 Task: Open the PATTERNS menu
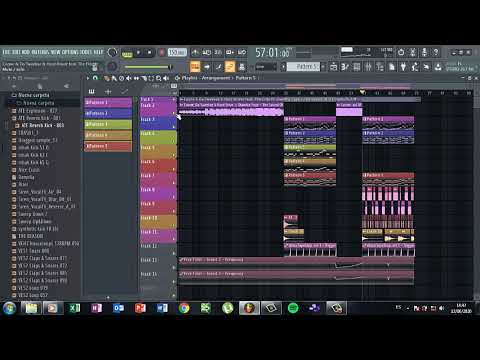41,52
